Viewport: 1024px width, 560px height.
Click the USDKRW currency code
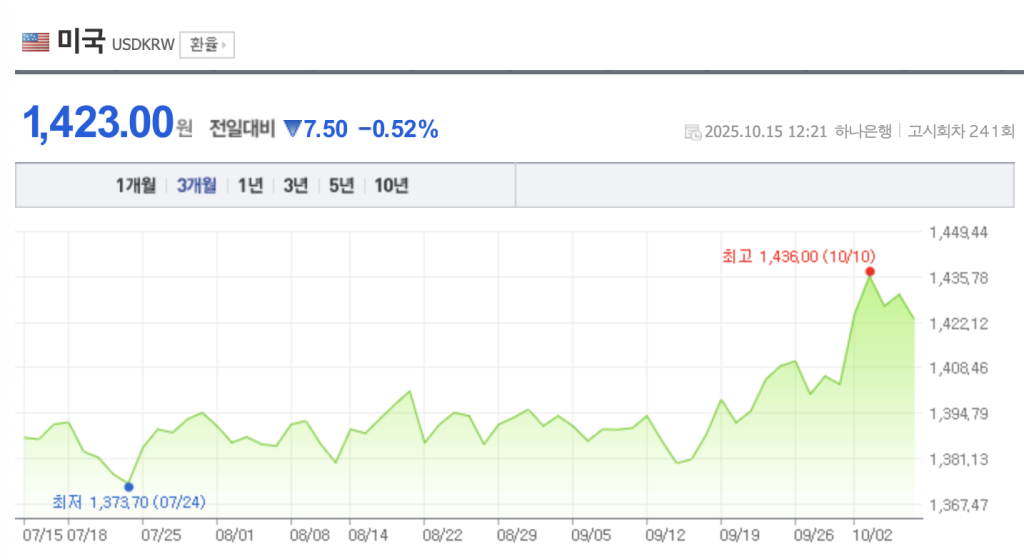[143, 45]
